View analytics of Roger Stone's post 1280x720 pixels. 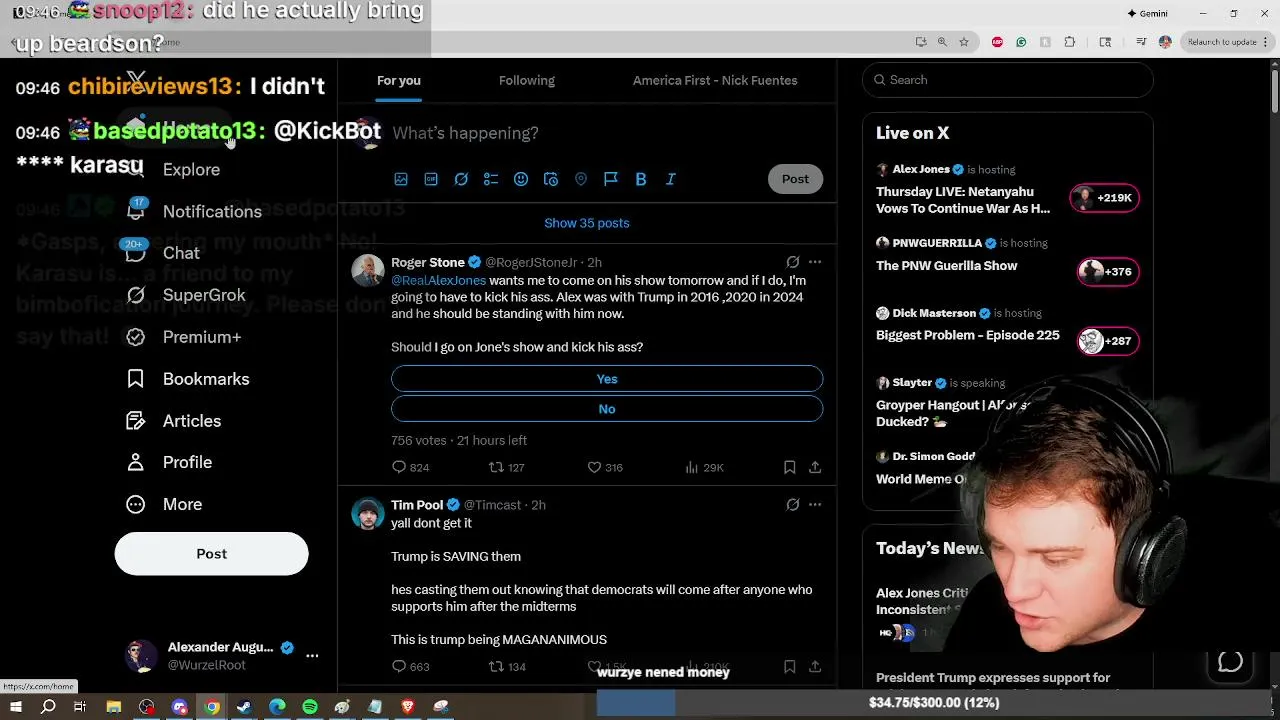[x=704, y=467]
